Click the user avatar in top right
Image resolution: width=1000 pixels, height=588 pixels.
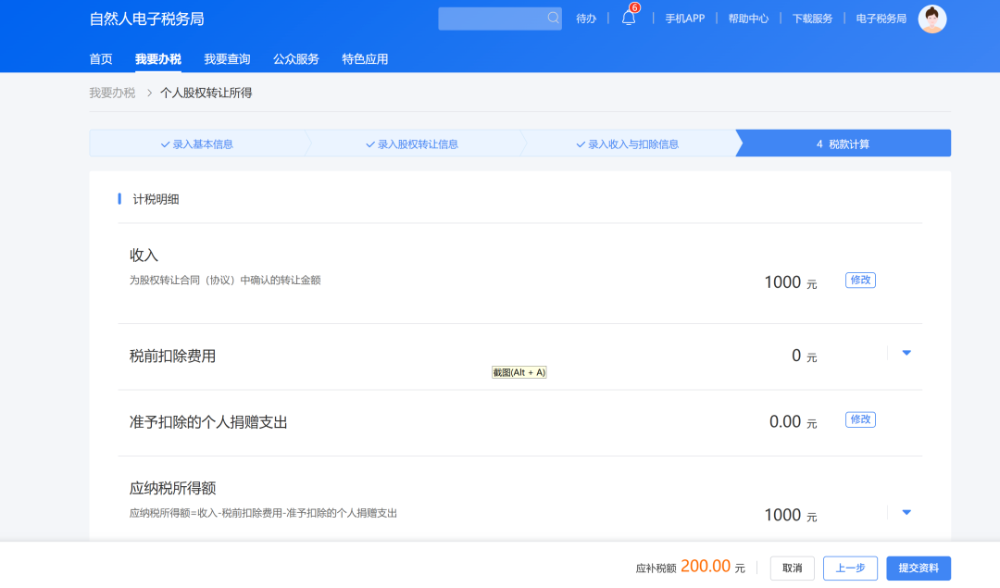pos(931,17)
